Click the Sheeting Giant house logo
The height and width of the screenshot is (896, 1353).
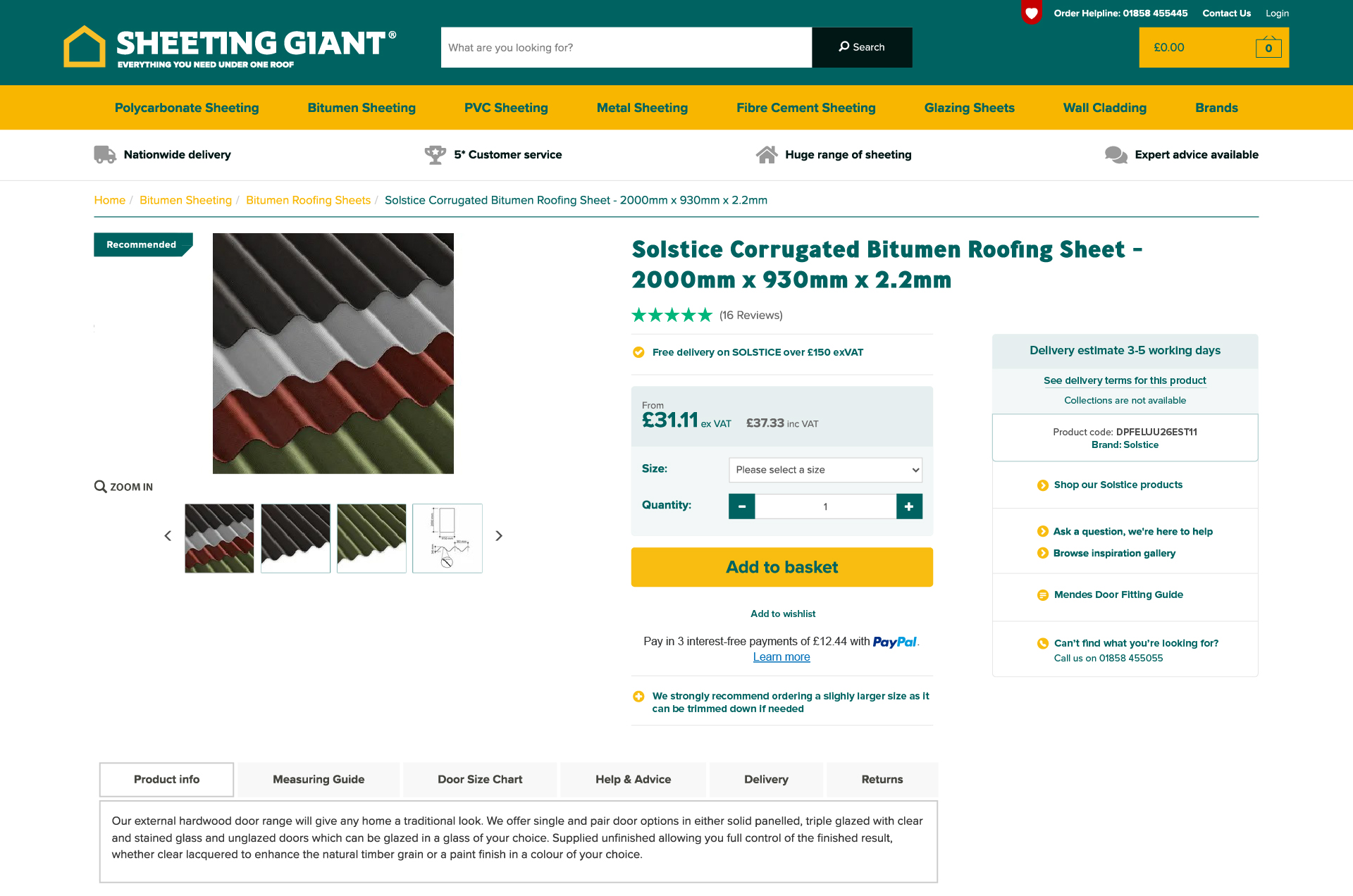click(x=85, y=46)
